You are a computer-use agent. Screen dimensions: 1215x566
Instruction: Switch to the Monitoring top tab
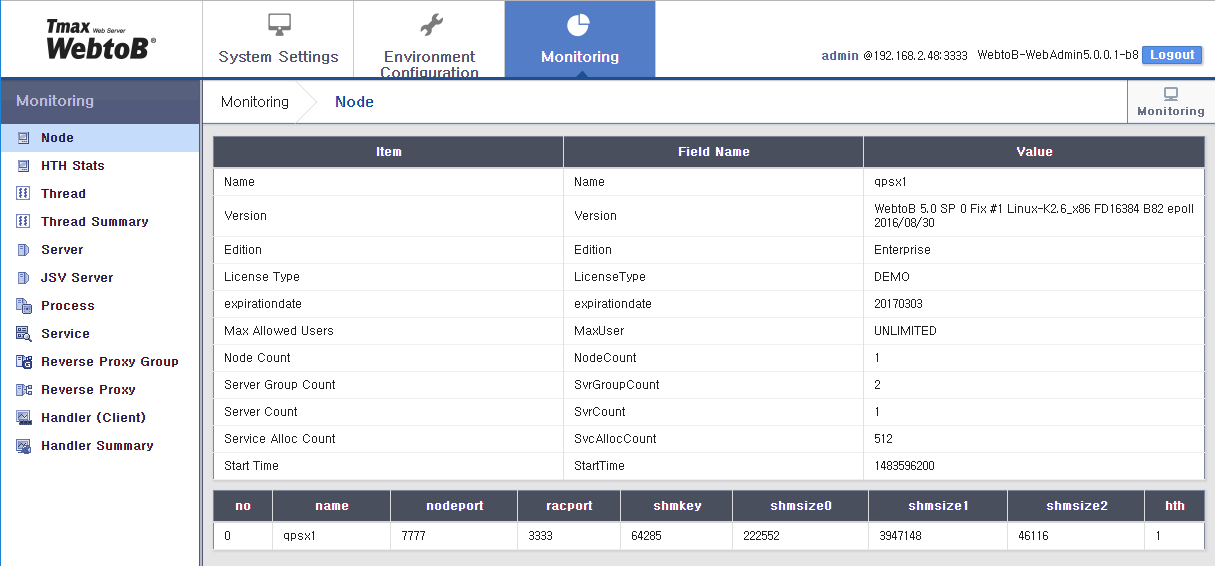(x=580, y=39)
